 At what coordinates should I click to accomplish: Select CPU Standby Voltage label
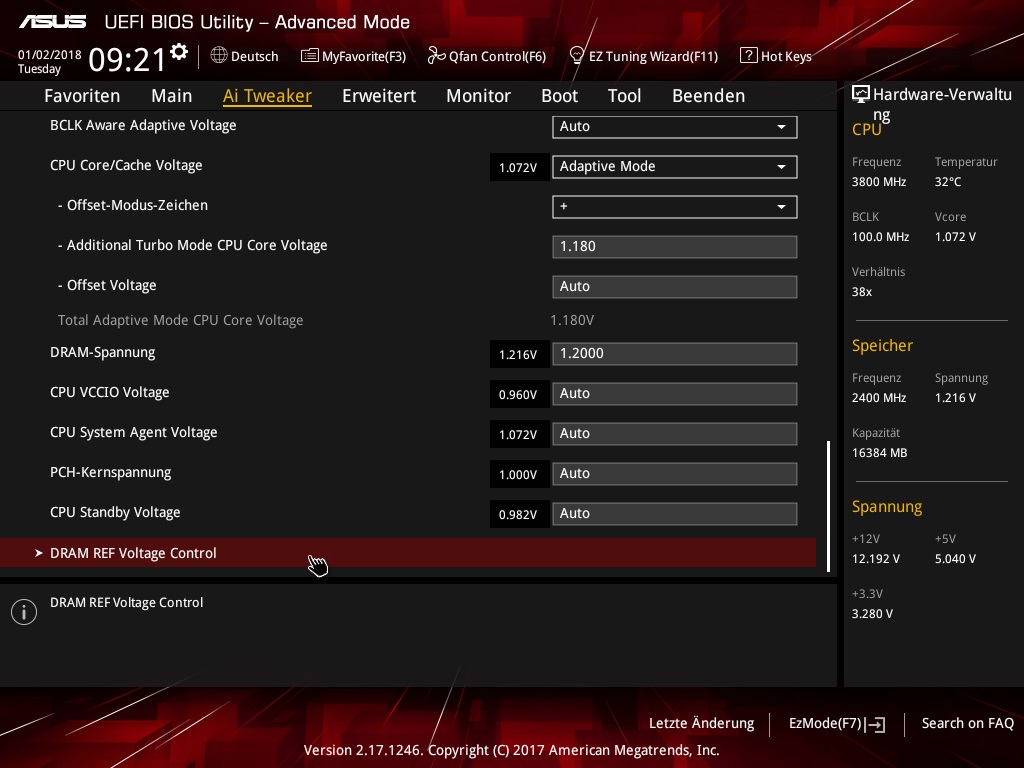[x=115, y=513]
